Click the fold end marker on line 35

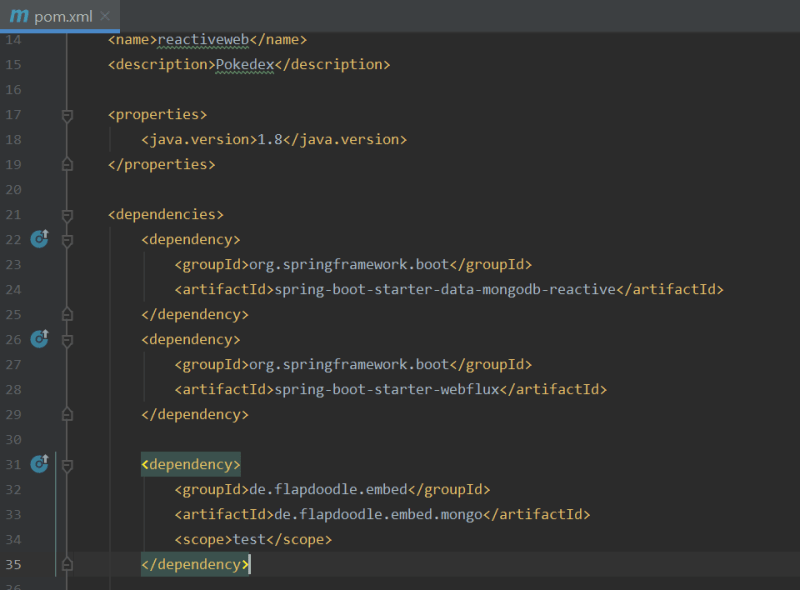coord(67,564)
